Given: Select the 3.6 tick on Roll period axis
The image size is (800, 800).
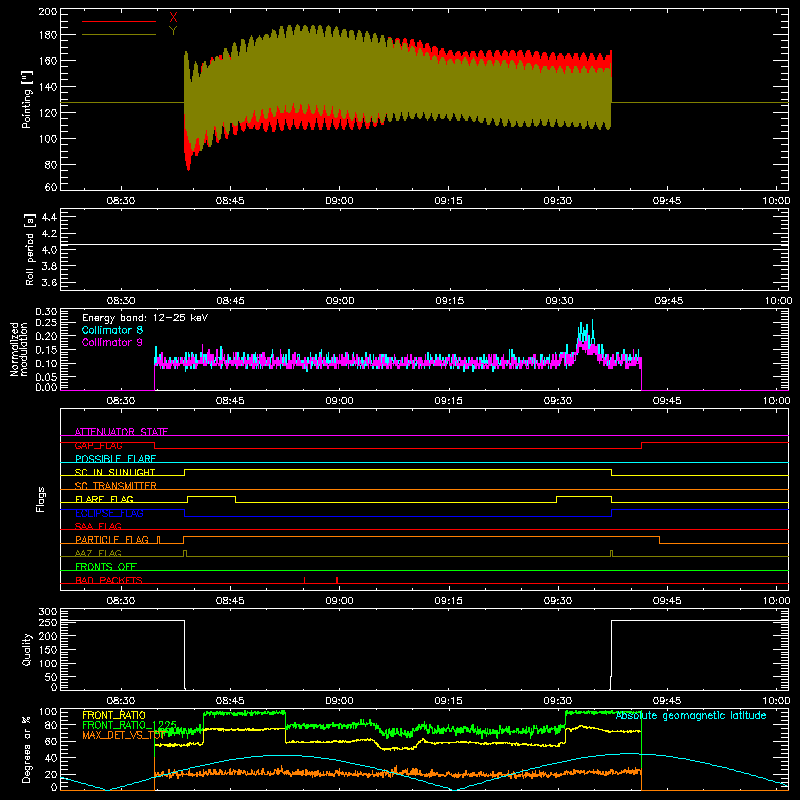Looking at the screenshot, I should point(49,282).
